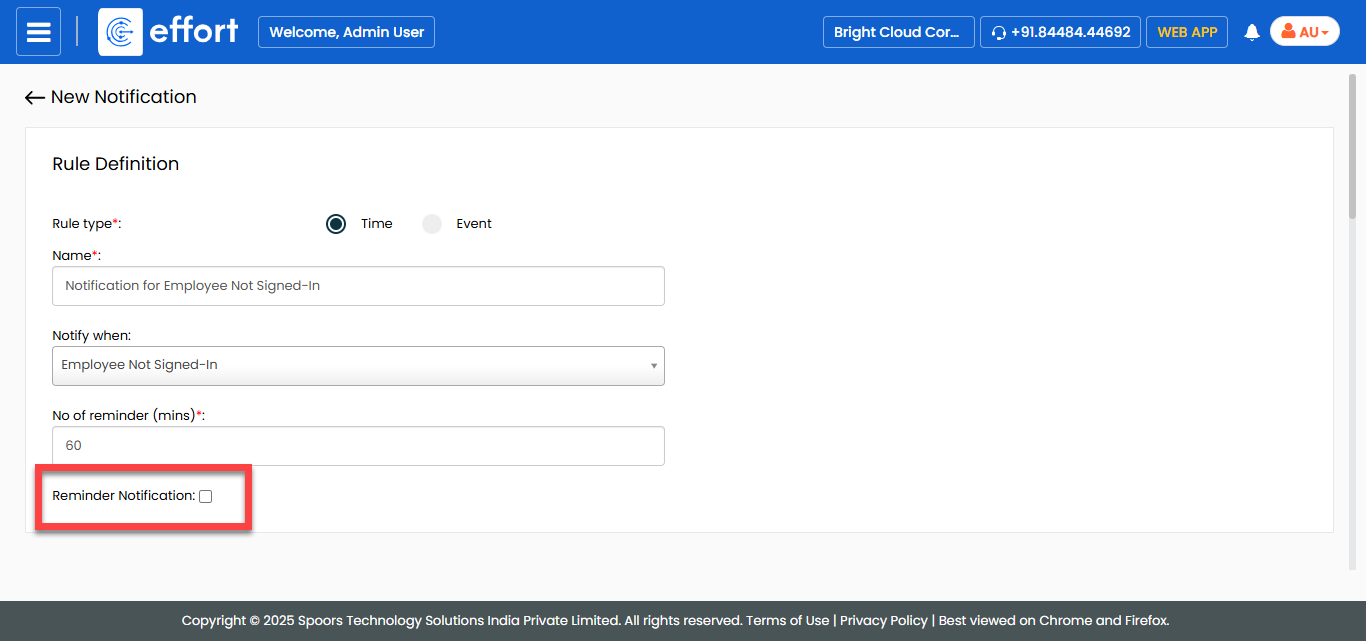This screenshot has width=1366, height=641.
Task: Click the Welcome, Admin User button
Action: point(346,32)
